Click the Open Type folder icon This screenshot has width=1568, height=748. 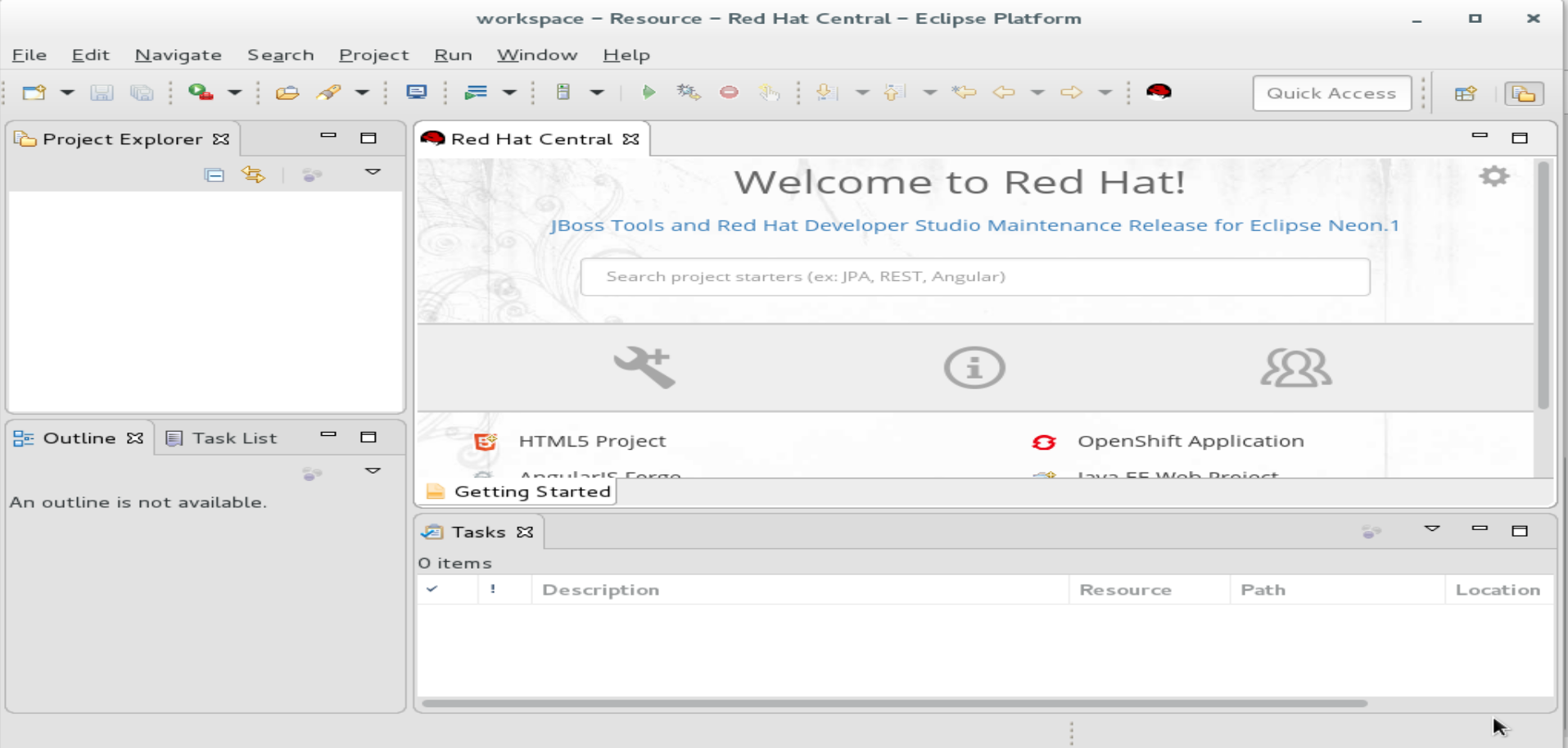[x=287, y=93]
